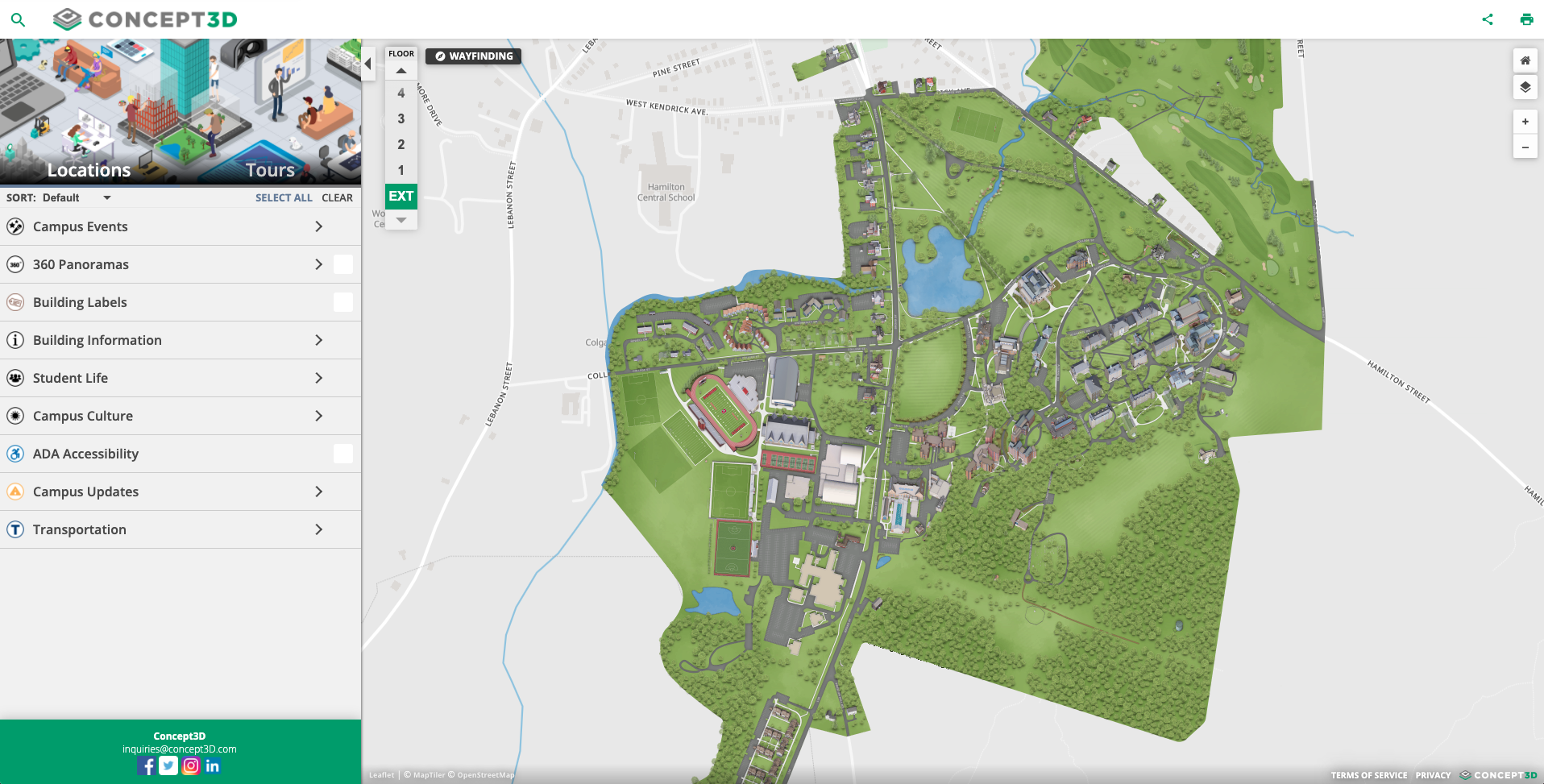Toggle the ADA Accessibility checkbox
The image size is (1544, 784).
point(343,454)
